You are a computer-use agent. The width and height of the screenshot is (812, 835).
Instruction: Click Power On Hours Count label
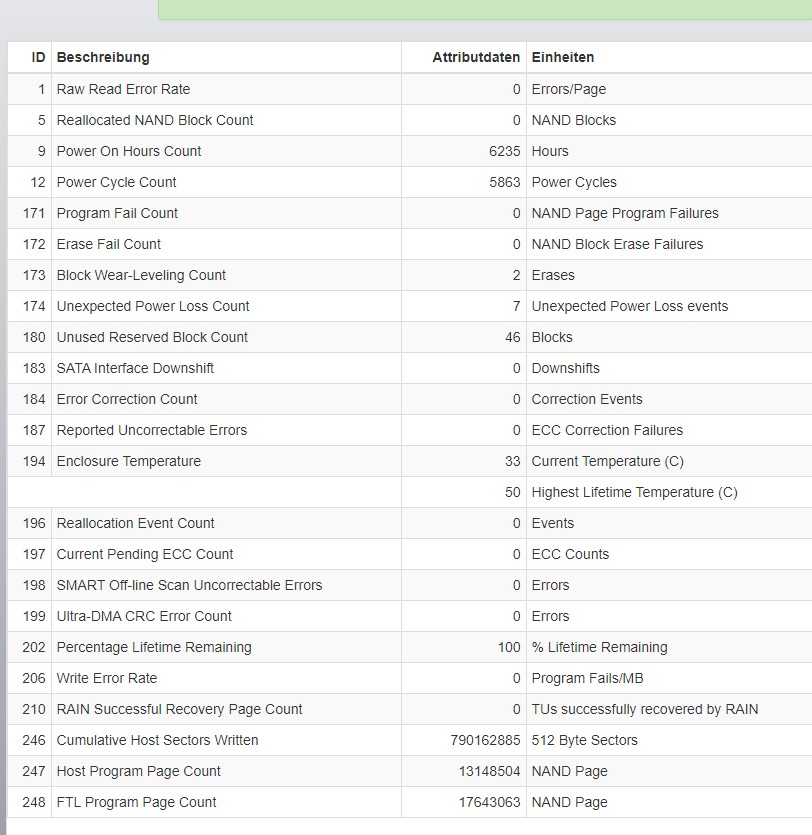(129, 151)
